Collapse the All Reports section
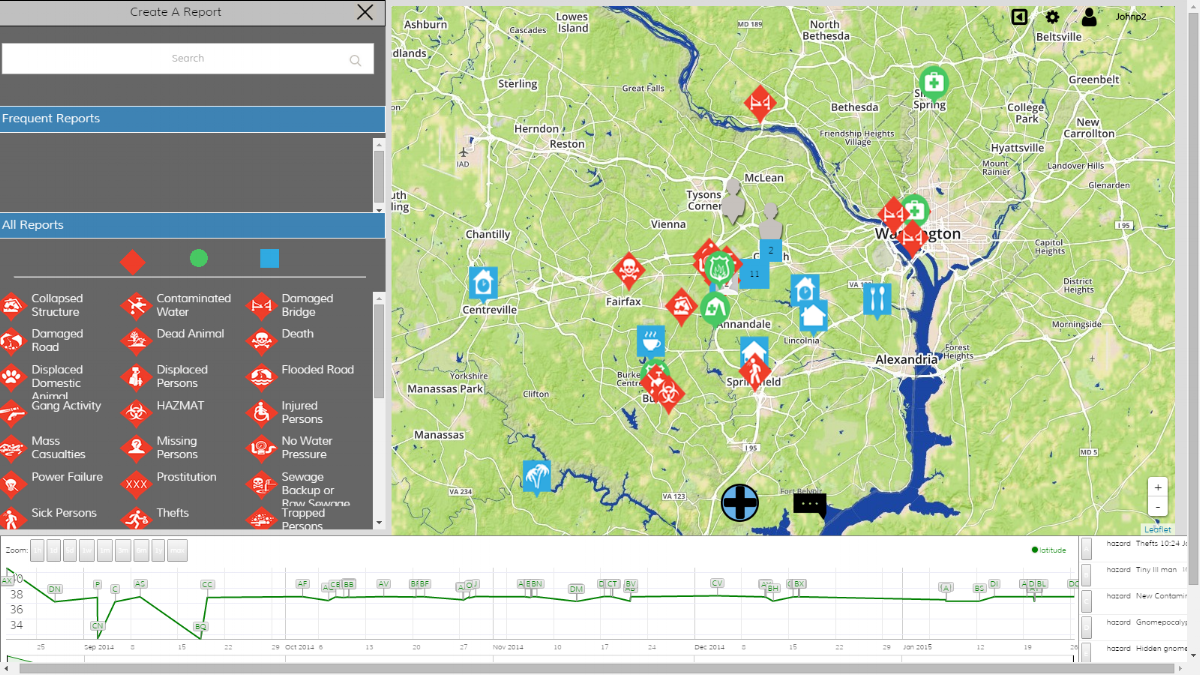The image size is (1200, 675). click(x=192, y=224)
